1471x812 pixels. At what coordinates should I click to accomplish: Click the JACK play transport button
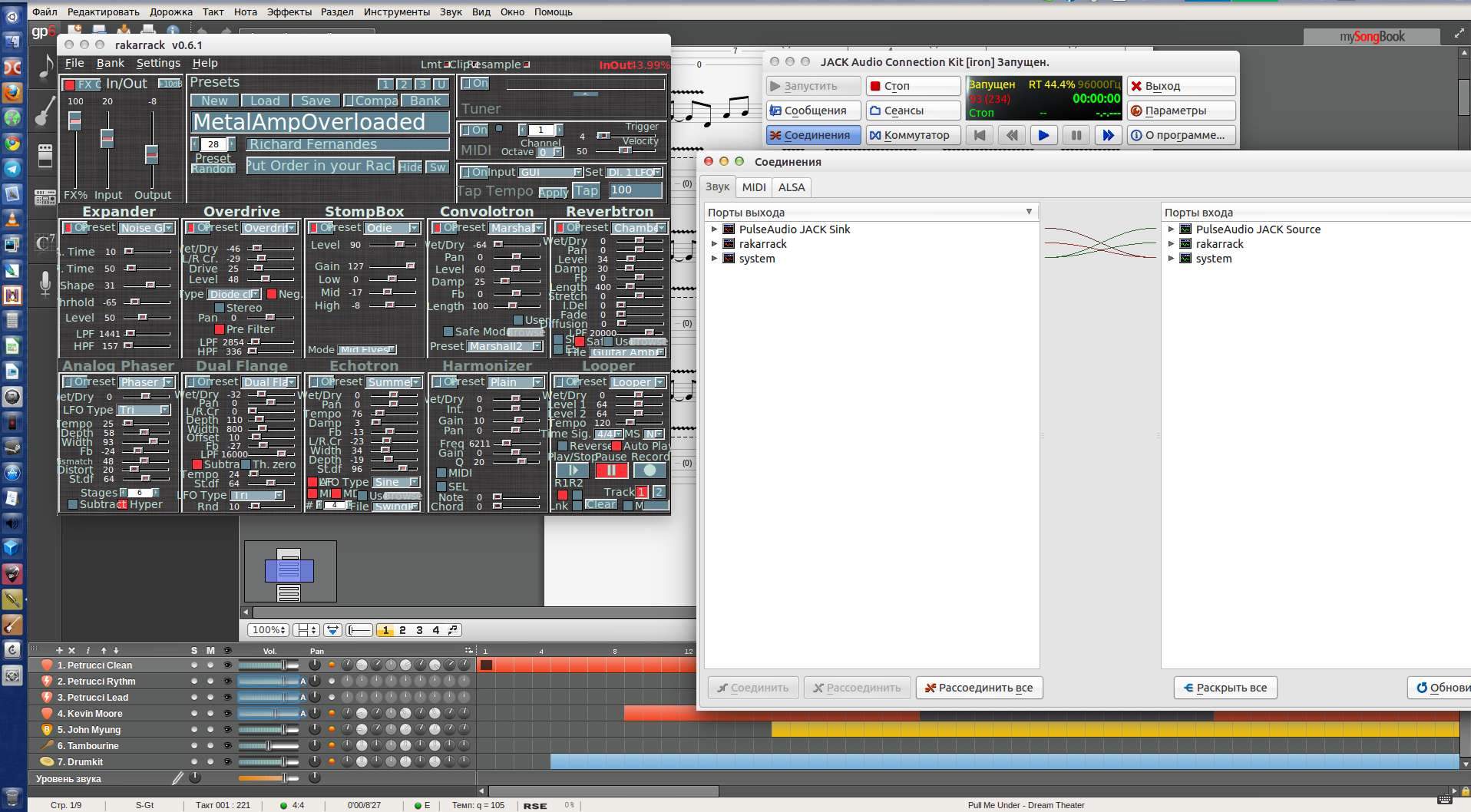tap(1043, 135)
